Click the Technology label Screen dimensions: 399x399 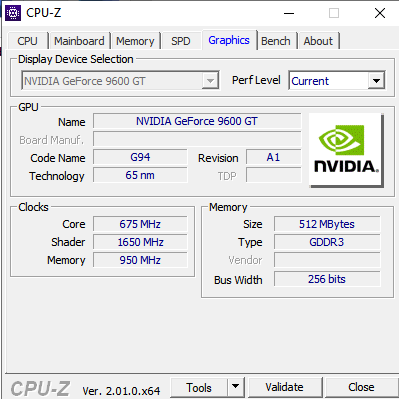point(57,176)
